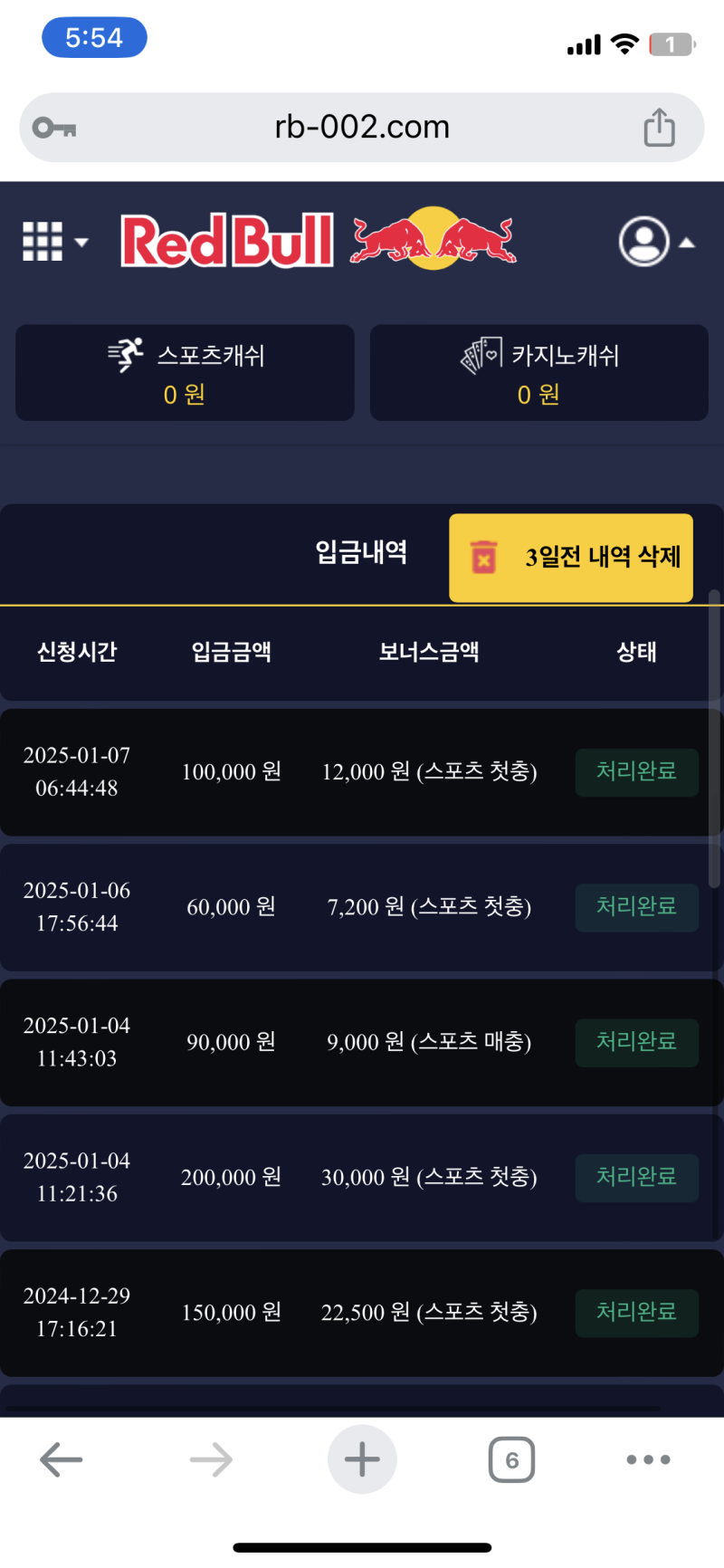Tap the password key icon

pos(54,128)
